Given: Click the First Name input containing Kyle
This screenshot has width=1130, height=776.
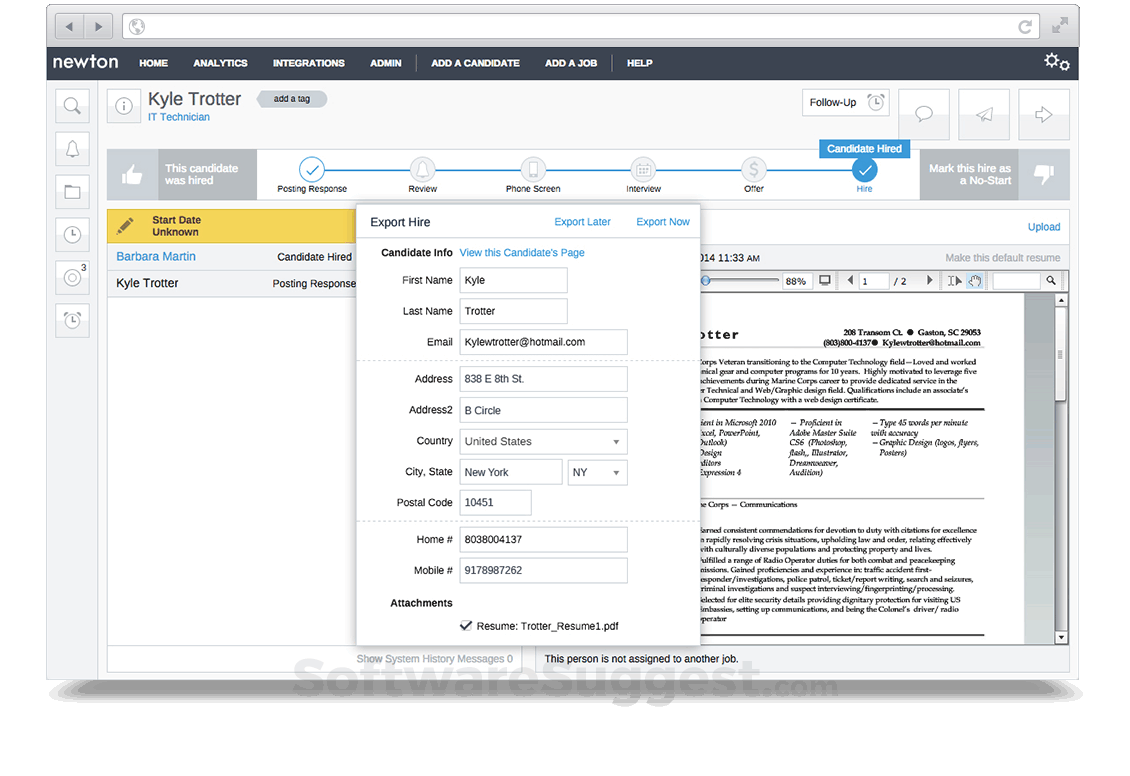Looking at the screenshot, I should [513, 280].
